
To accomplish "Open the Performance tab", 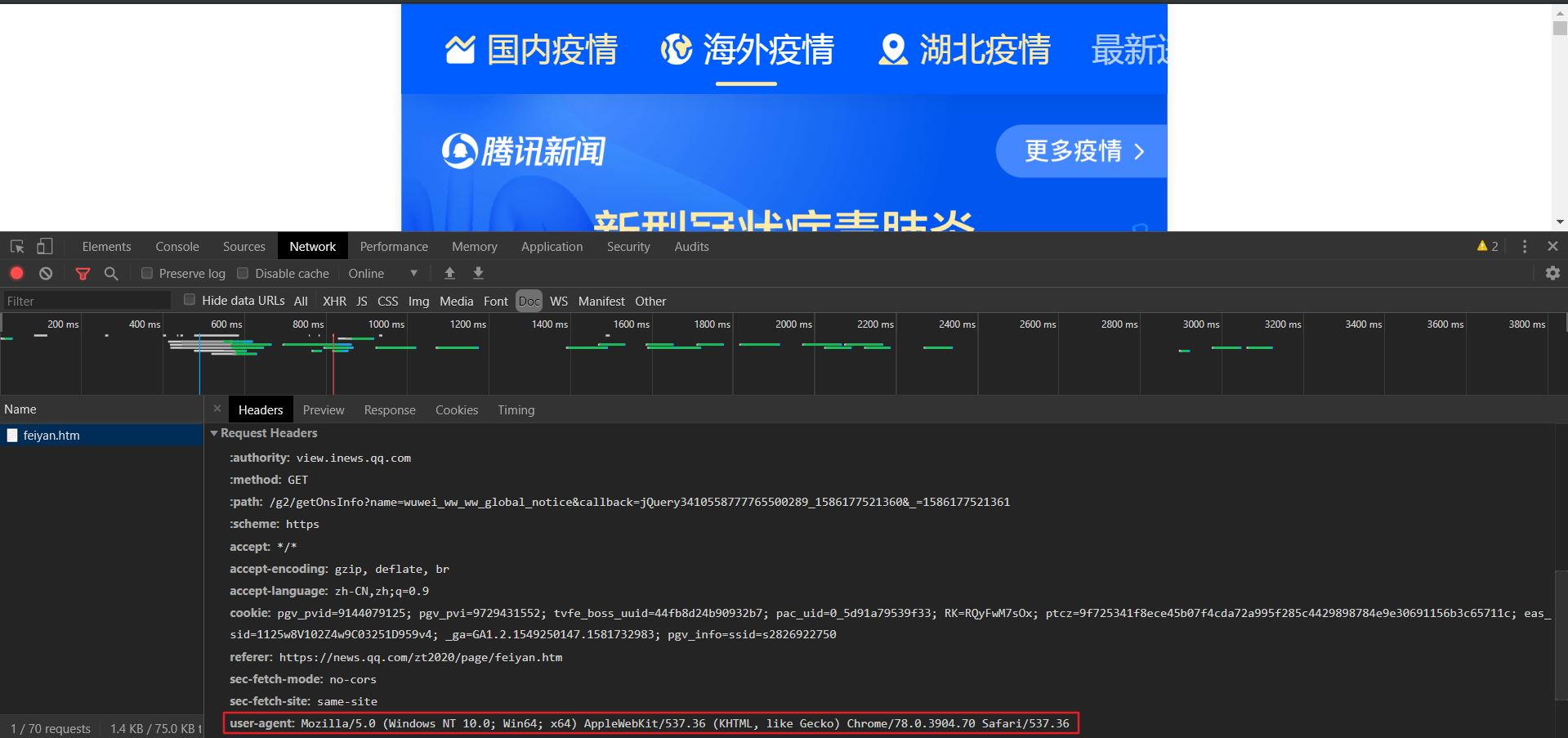I will 394,246.
